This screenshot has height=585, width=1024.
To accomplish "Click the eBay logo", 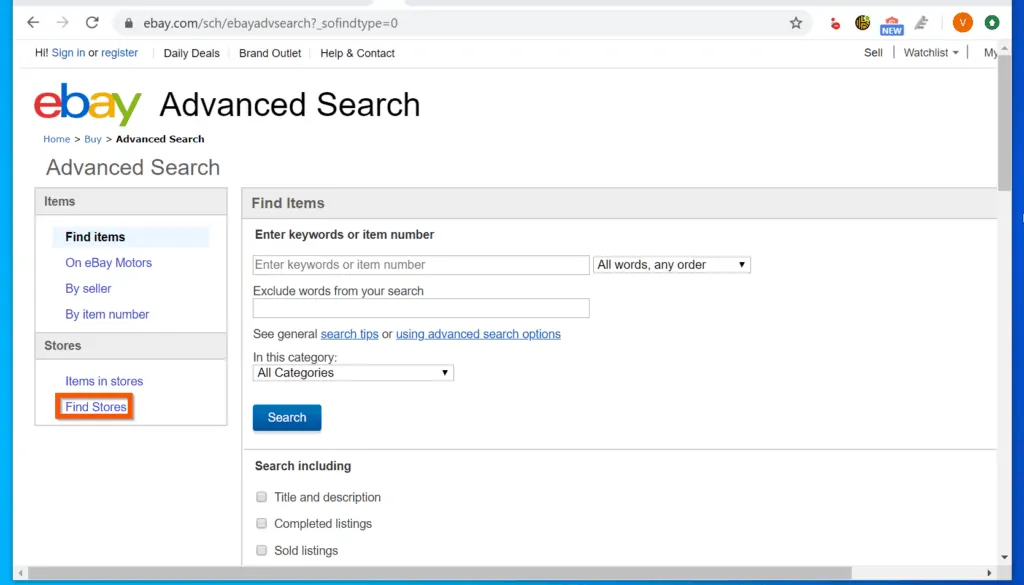I will pyautogui.click(x=88, y=104).
